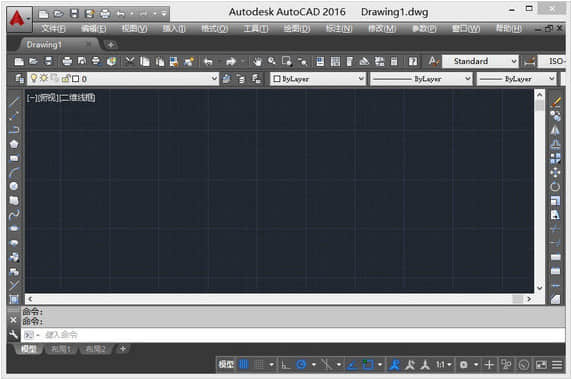Viewport: 572px width, 379px height.
Task: Click the Make Object's Layer Current icon
Action: tap(227, 79)
